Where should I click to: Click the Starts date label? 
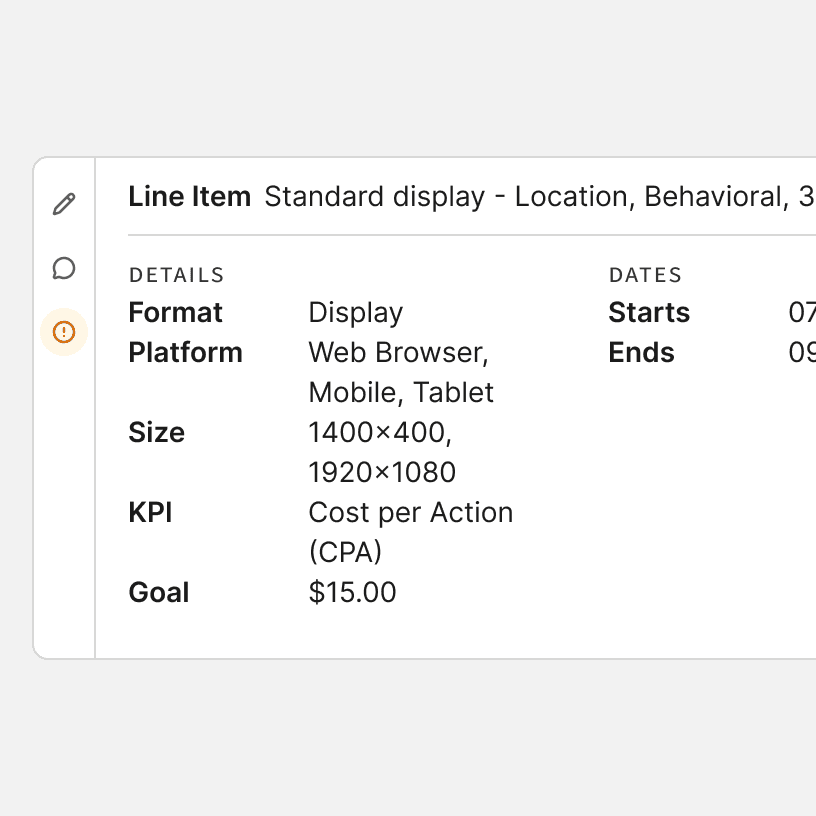(x=649, y=313)
